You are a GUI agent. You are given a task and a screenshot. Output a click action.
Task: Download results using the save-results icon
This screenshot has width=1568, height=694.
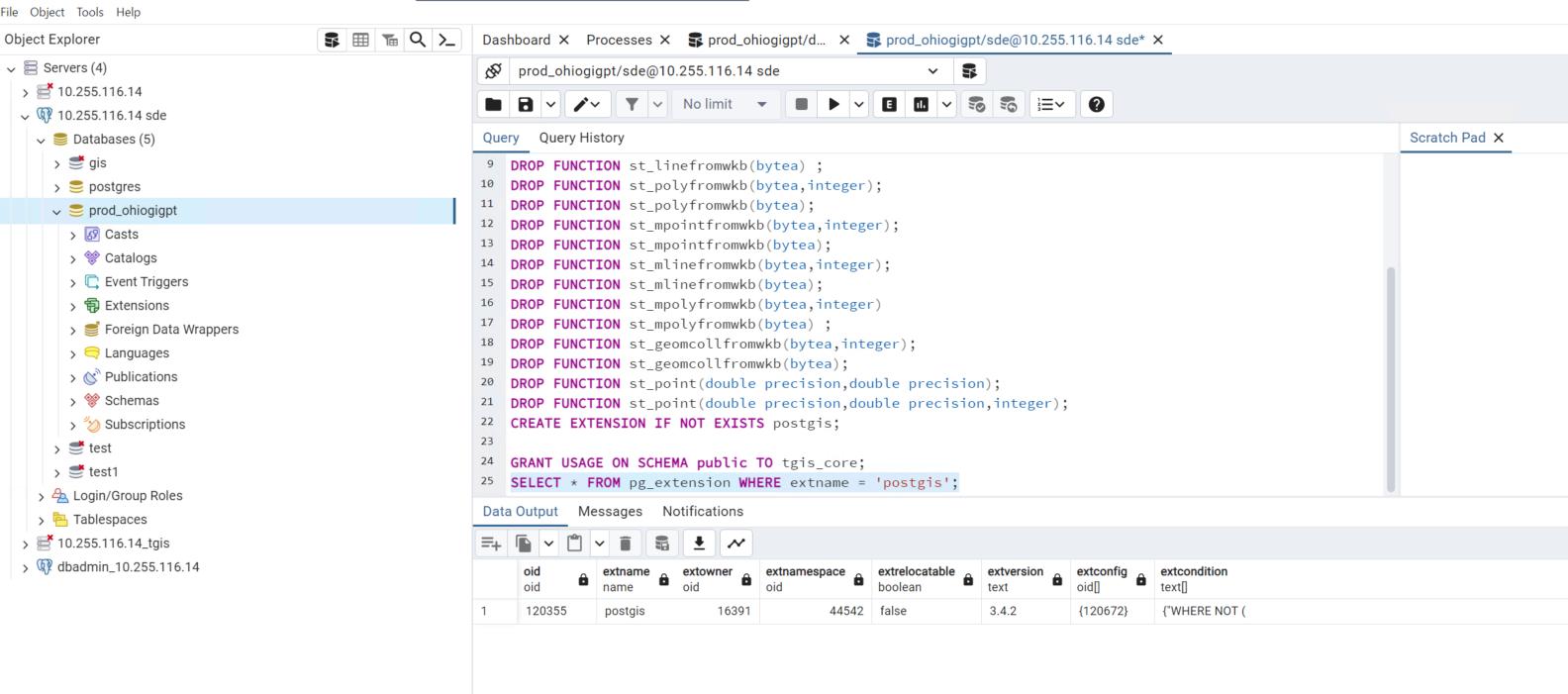[x=699, y=543]
